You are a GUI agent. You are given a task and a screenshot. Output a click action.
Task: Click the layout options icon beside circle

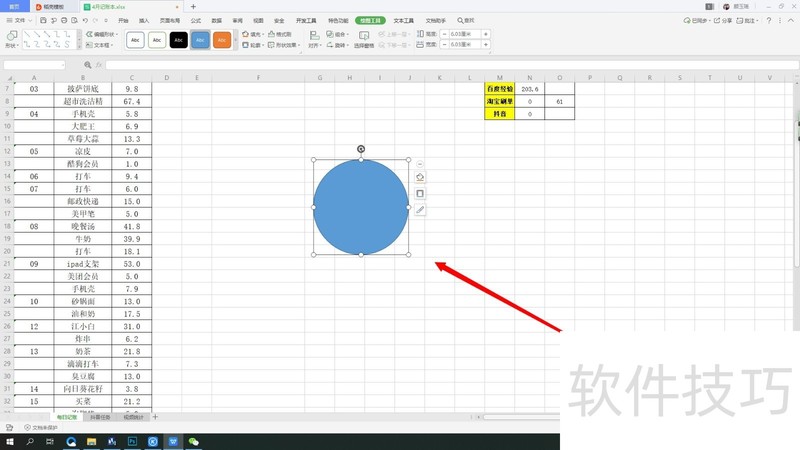click(x=420, y=164)
